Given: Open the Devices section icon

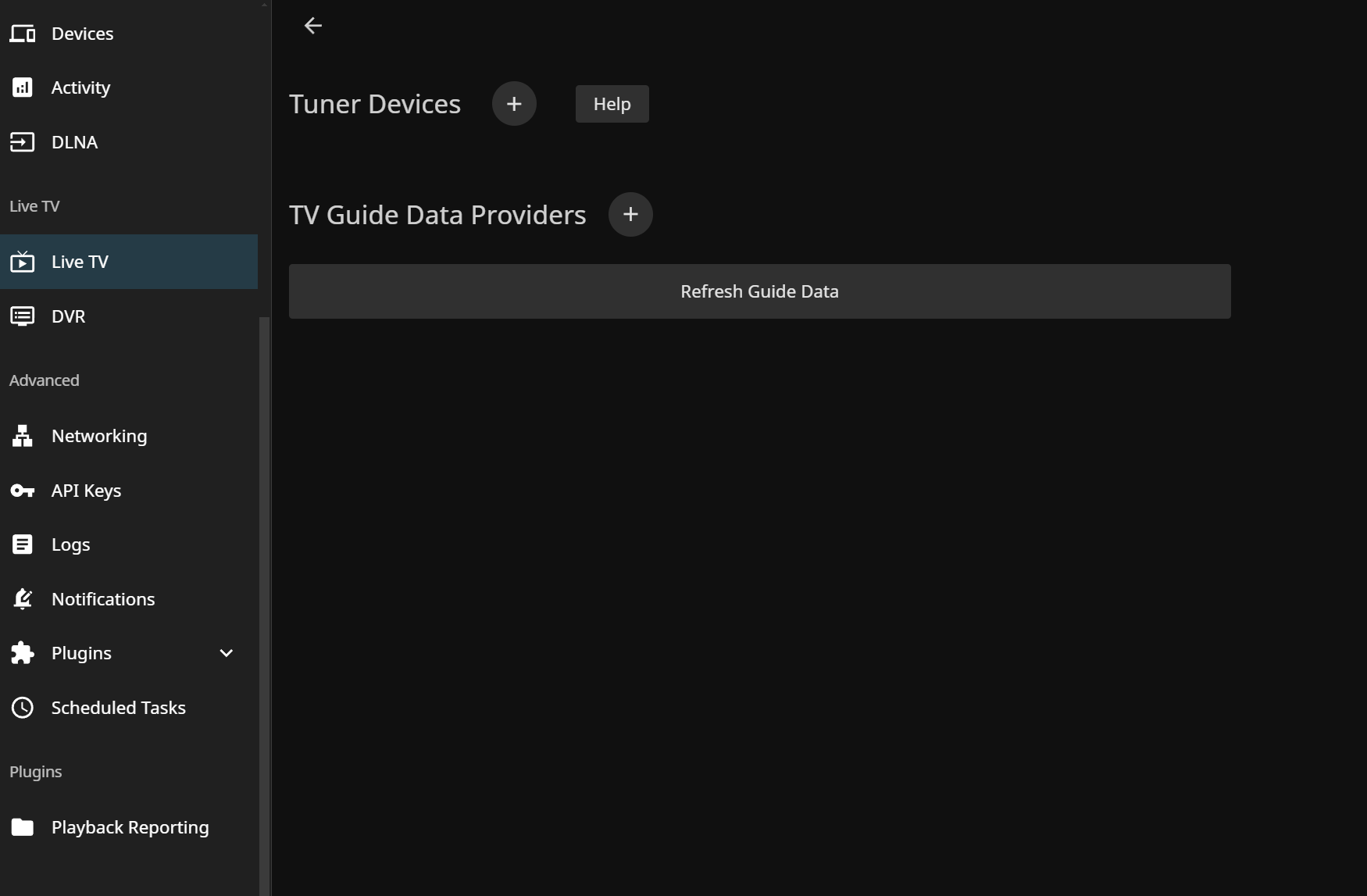Looking at the screenshot, I should pyautogui.click(x=23, y=34).
